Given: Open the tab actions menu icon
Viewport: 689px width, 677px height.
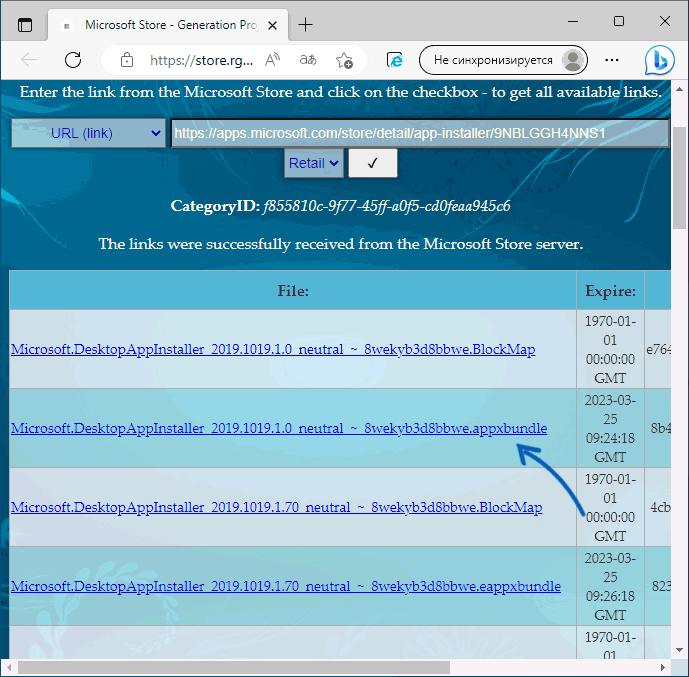Looking at the screenshot, I should coord(25,24).
